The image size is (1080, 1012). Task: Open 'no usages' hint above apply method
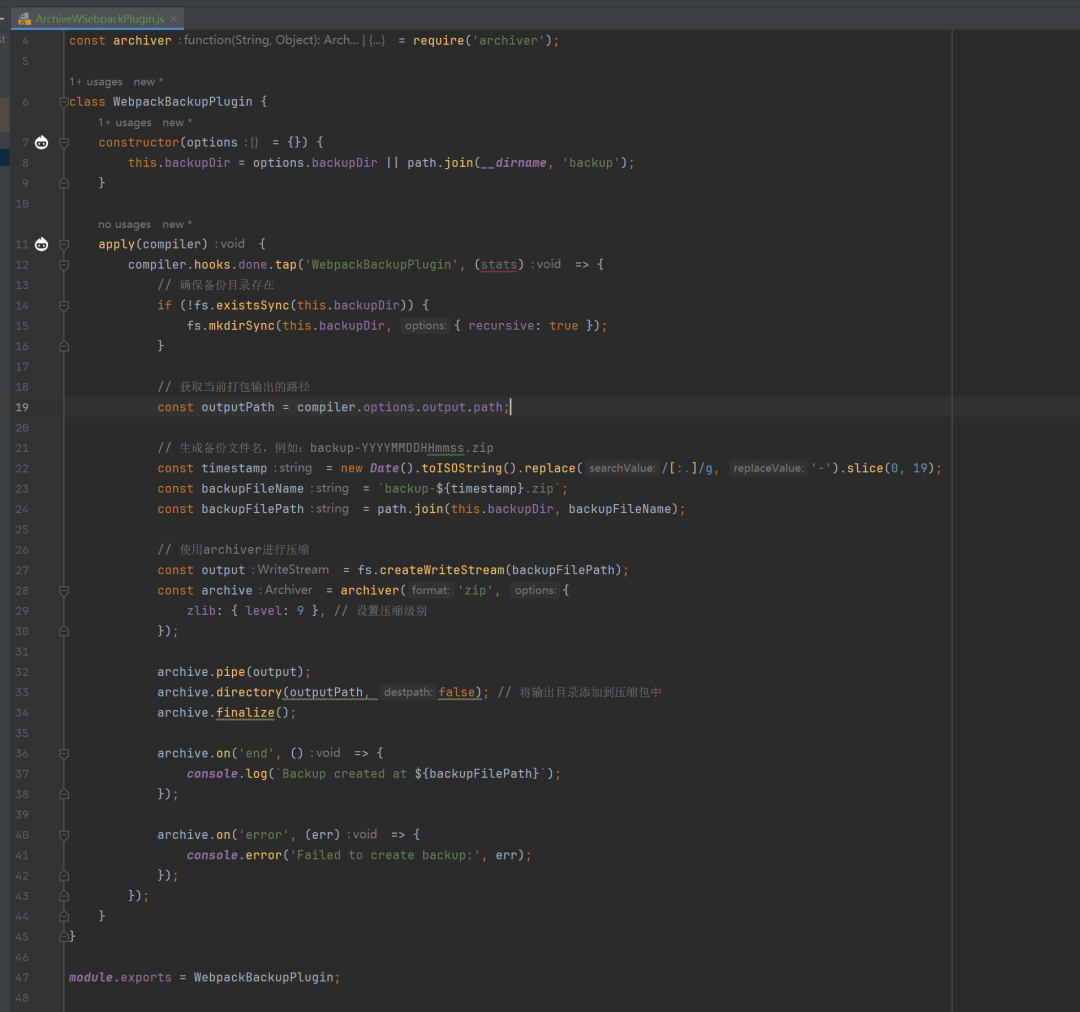point(124,225)
